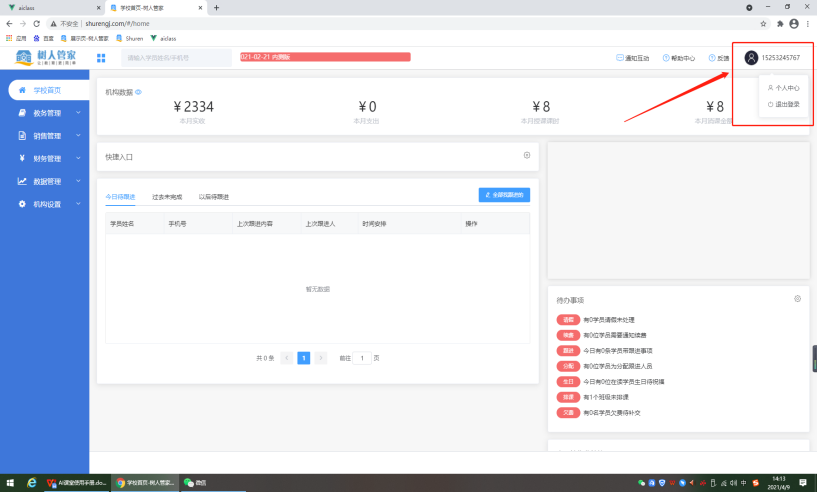
Task: Expand the 教务管理 sidebar menu
Action: coord(48,113)
